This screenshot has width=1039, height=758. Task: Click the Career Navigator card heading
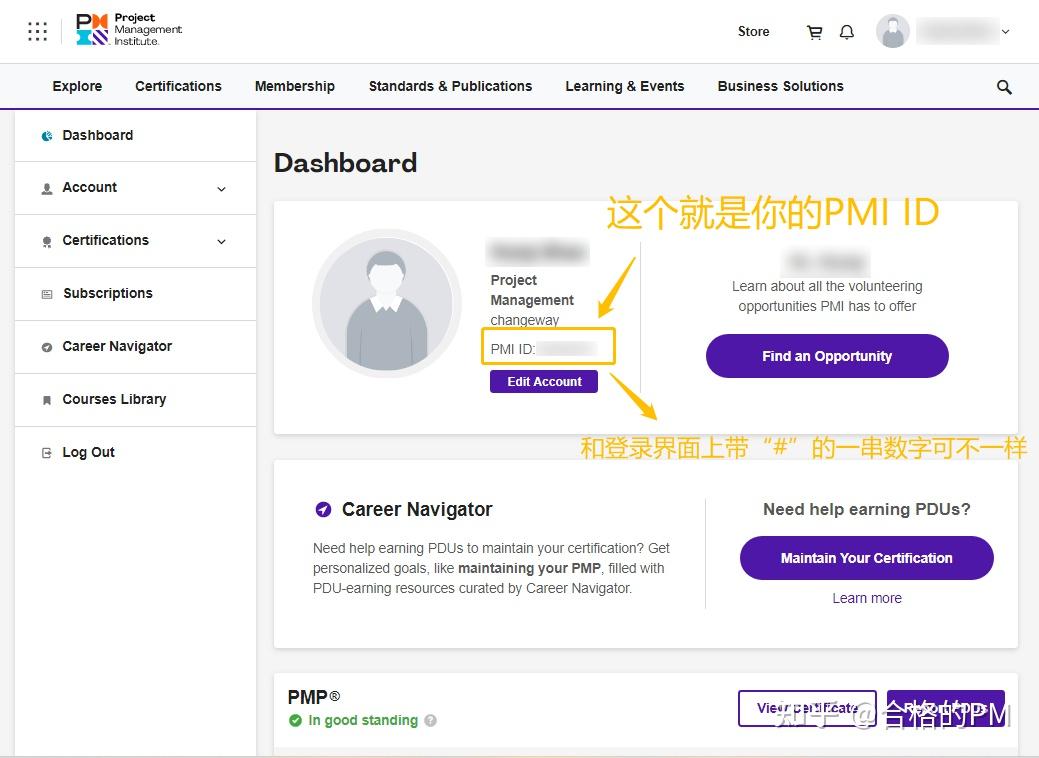[x=417, y=510]
